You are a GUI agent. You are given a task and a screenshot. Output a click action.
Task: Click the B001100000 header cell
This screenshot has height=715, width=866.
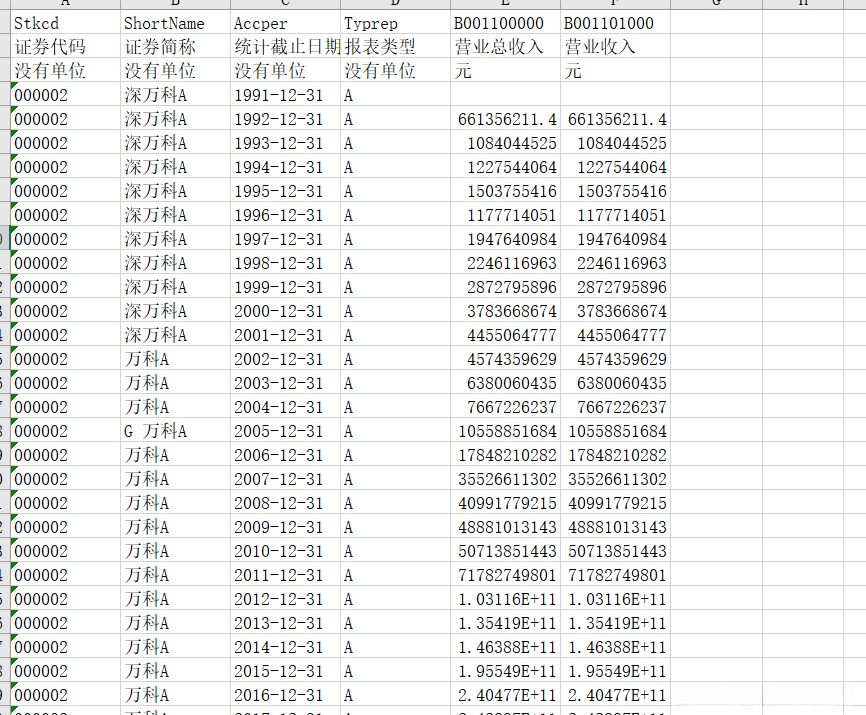point(505,23)
